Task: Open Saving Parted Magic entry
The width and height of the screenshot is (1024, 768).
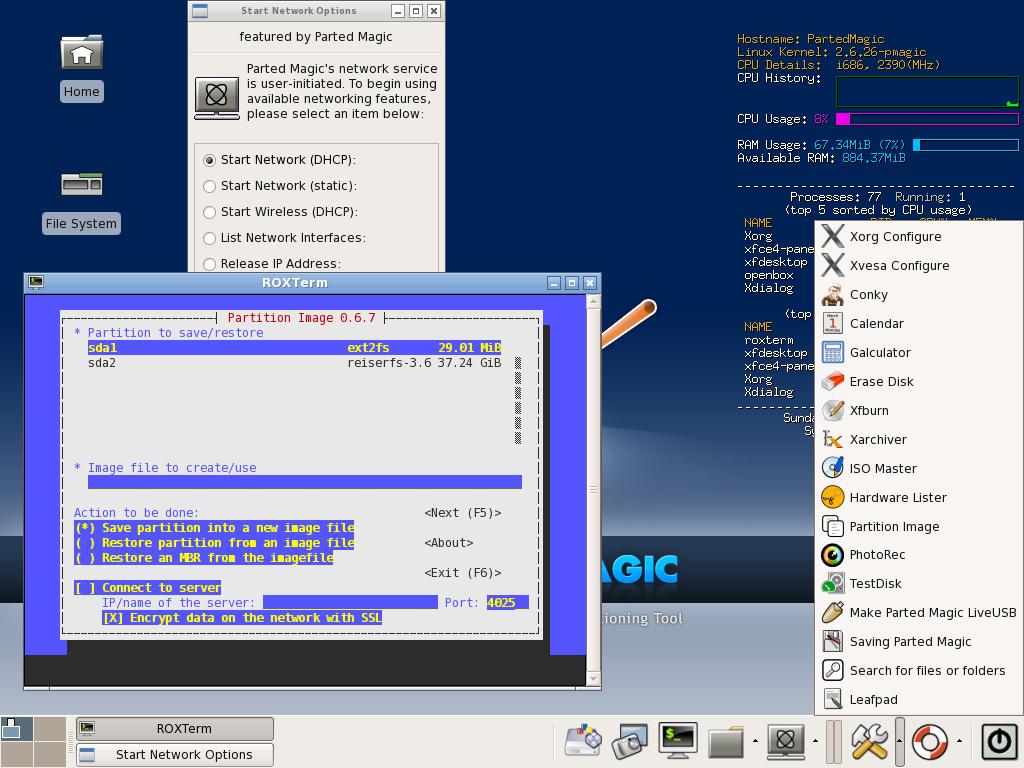Action: [x=918, y=641]
